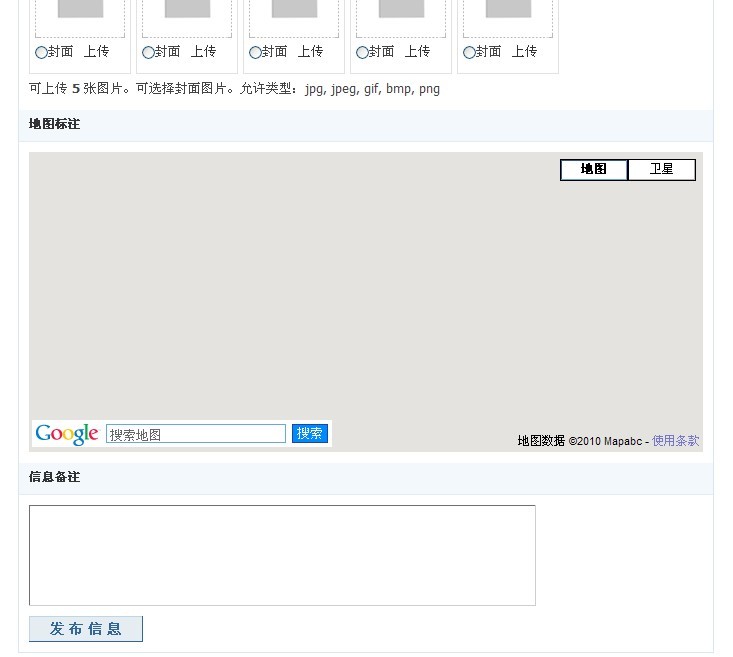Select the second 封面 cover radio button
Image resolution: width=733 pixels, height=657 pixels.
[x=148, y=52]
